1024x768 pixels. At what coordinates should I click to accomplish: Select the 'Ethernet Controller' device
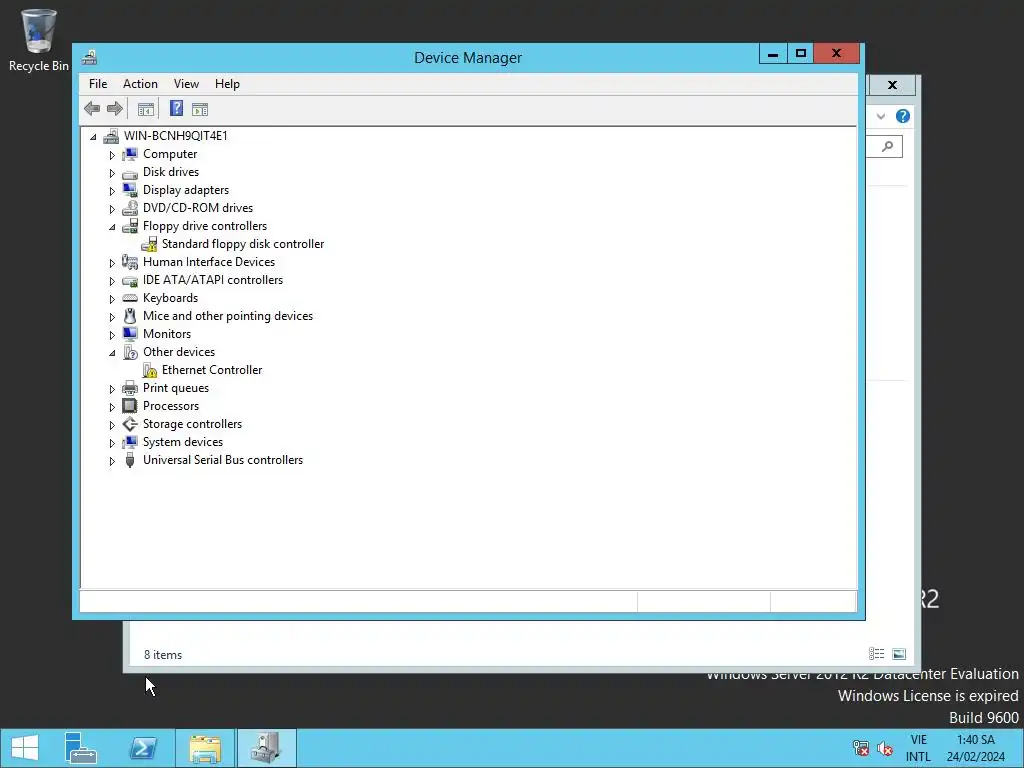[212, 370]
